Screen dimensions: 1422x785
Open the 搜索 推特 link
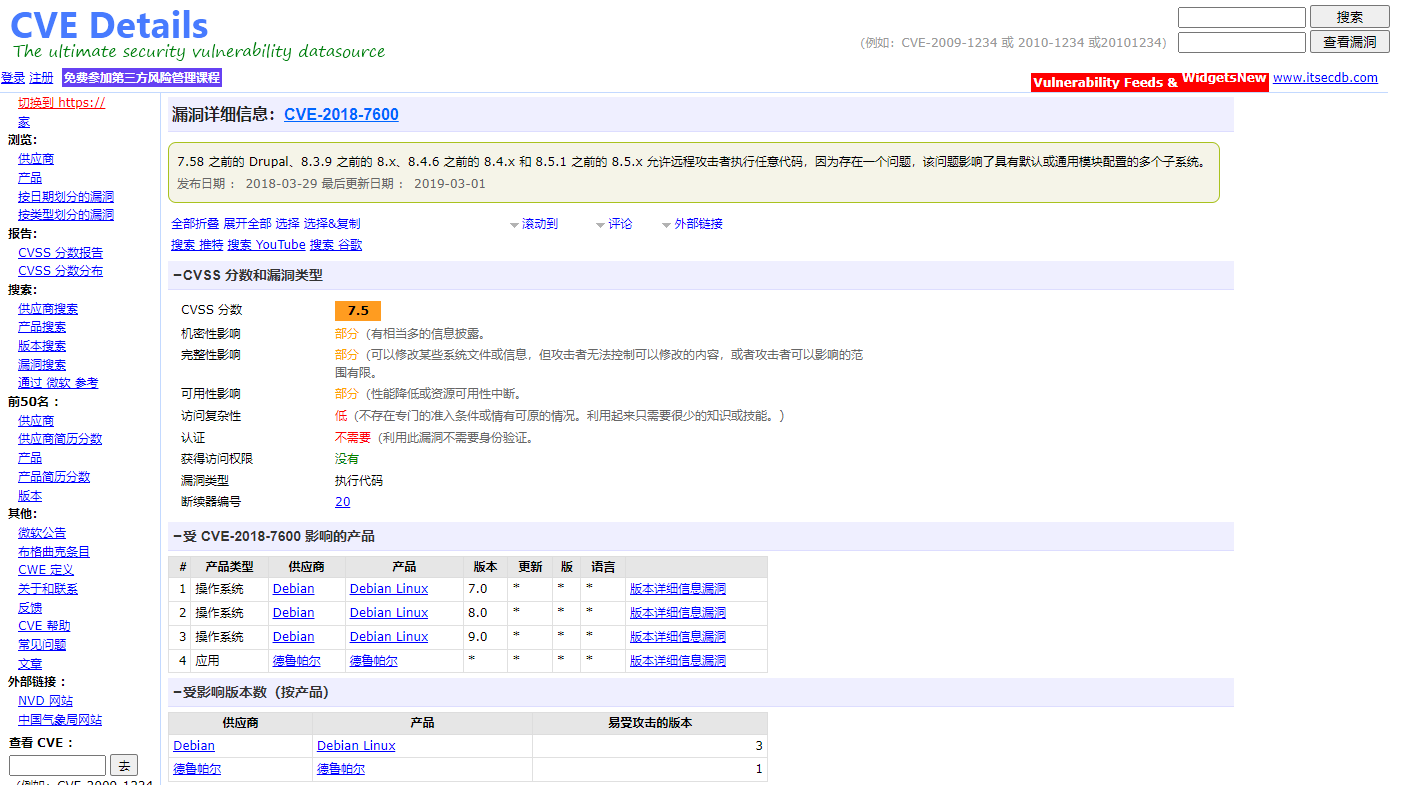[x=197, y=245]
